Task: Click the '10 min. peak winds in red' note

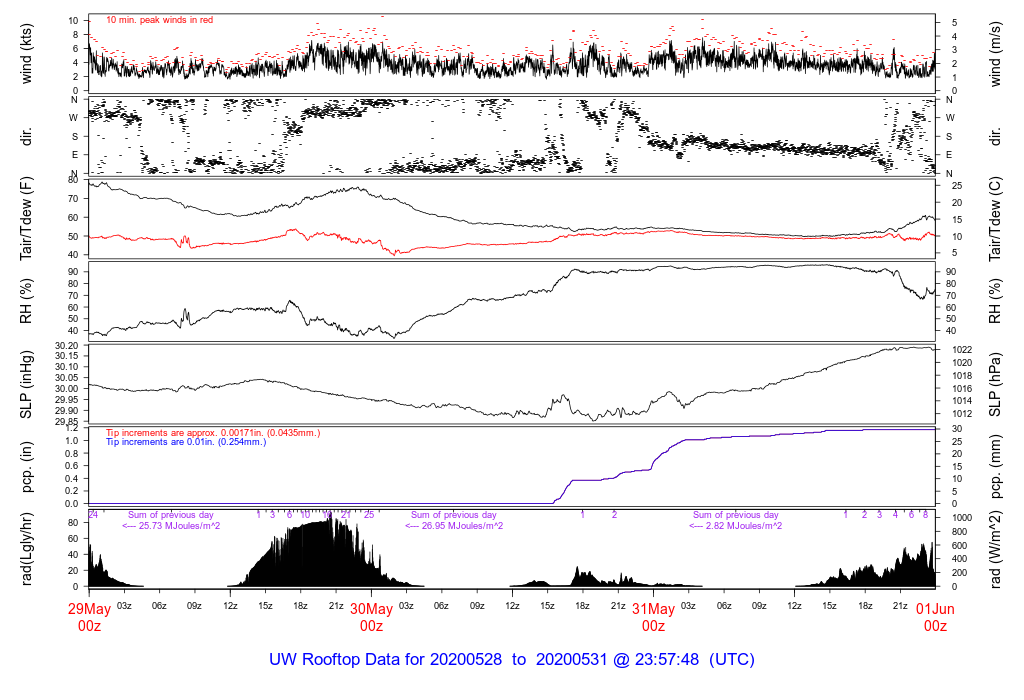Action: pos(159,20)
